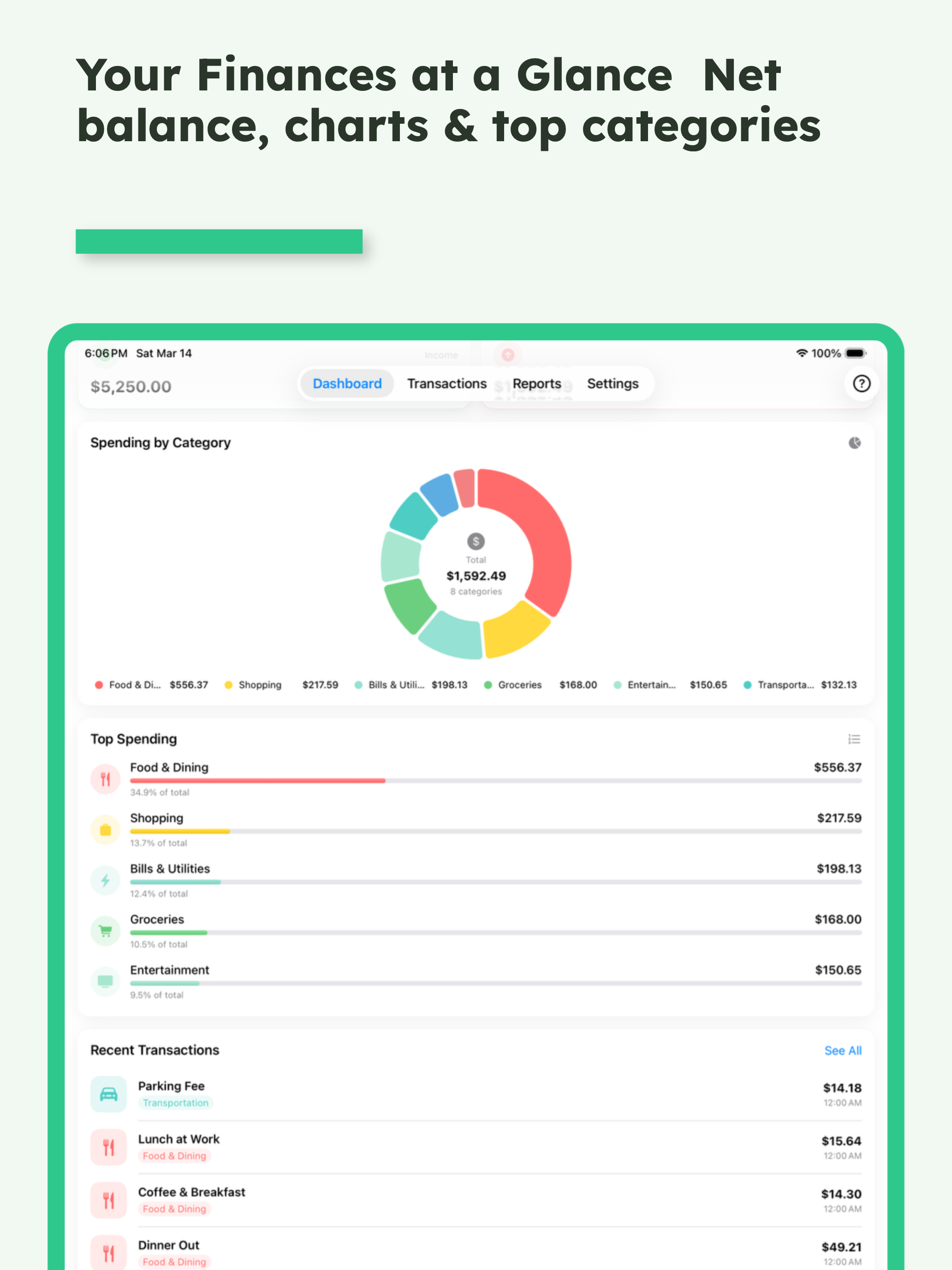Click the Bills & Utili... legend entry
The image size is (952, 1270).
tap(411, 685)
